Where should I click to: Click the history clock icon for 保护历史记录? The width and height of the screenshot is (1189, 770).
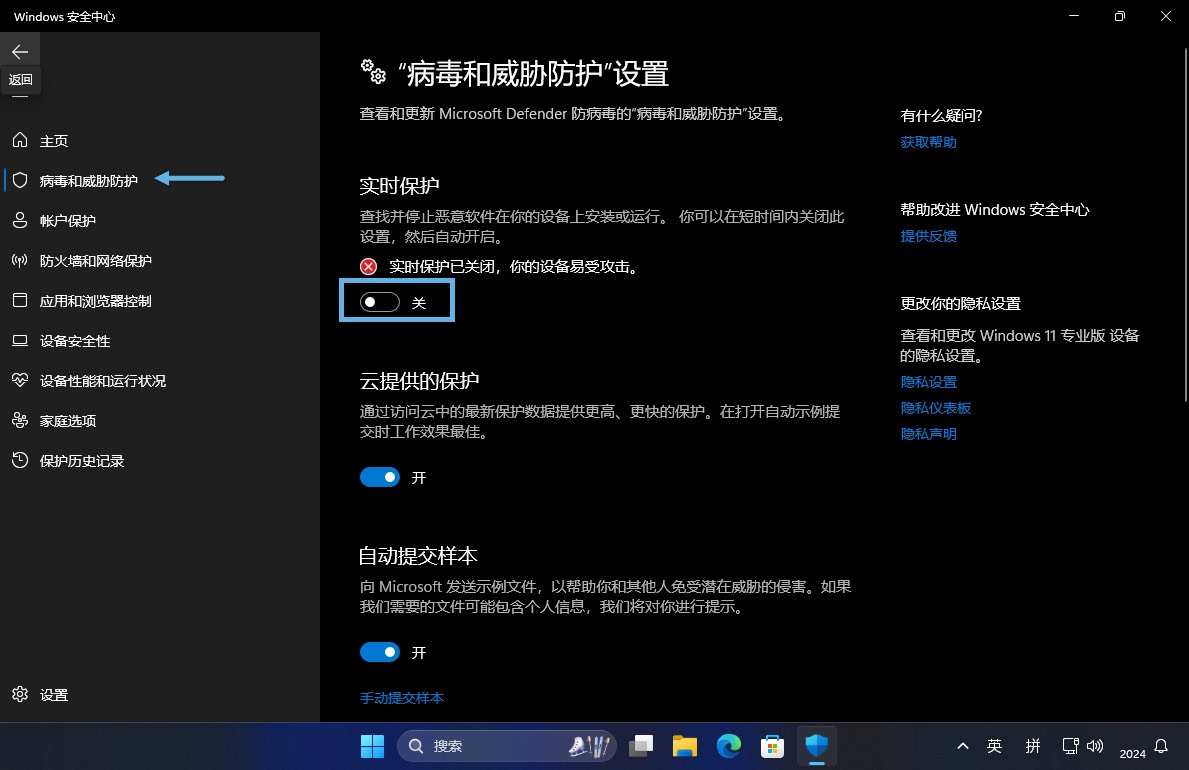point(20,460)
